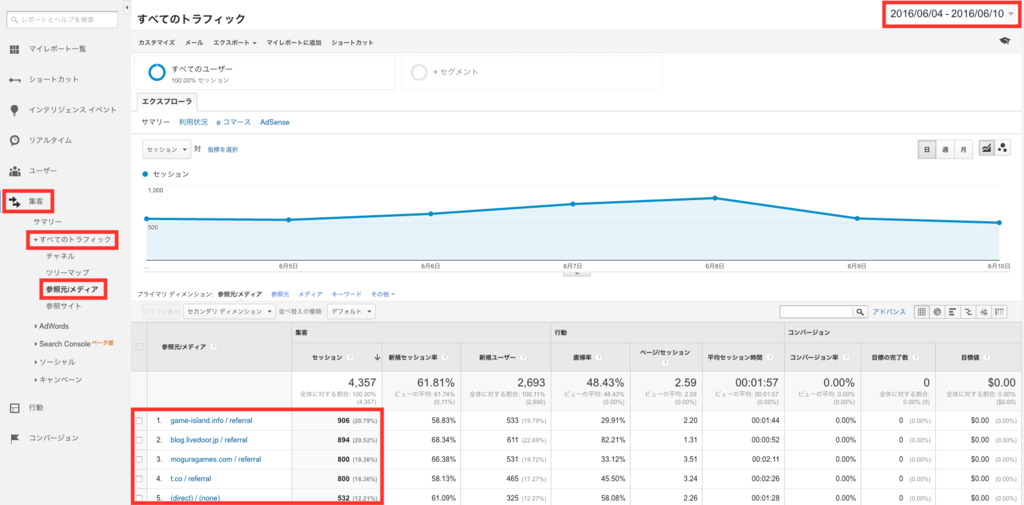Open the セカンダリ ディメンション dropdown
This screenshot has width=1024, height=505.
tap(229, 312)
